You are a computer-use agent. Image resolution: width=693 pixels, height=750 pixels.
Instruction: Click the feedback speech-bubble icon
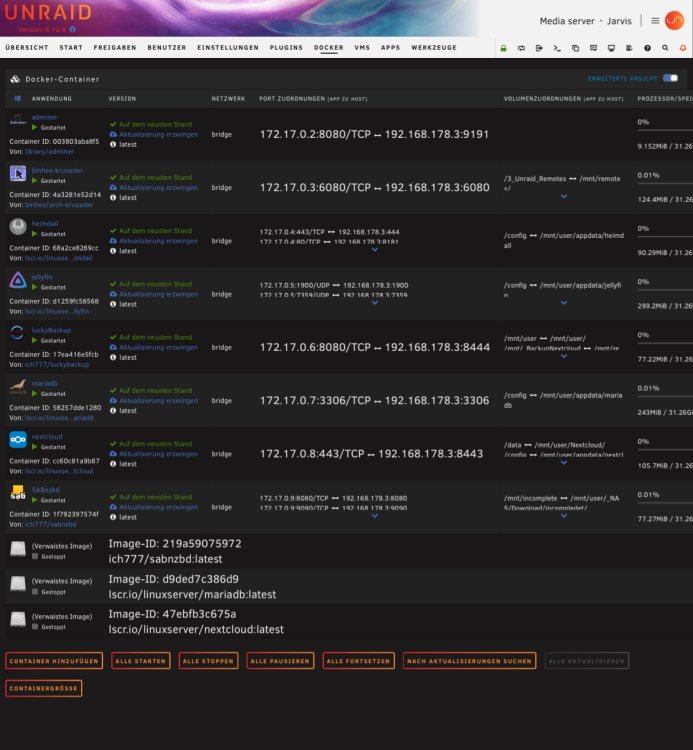tap(593, 48)
